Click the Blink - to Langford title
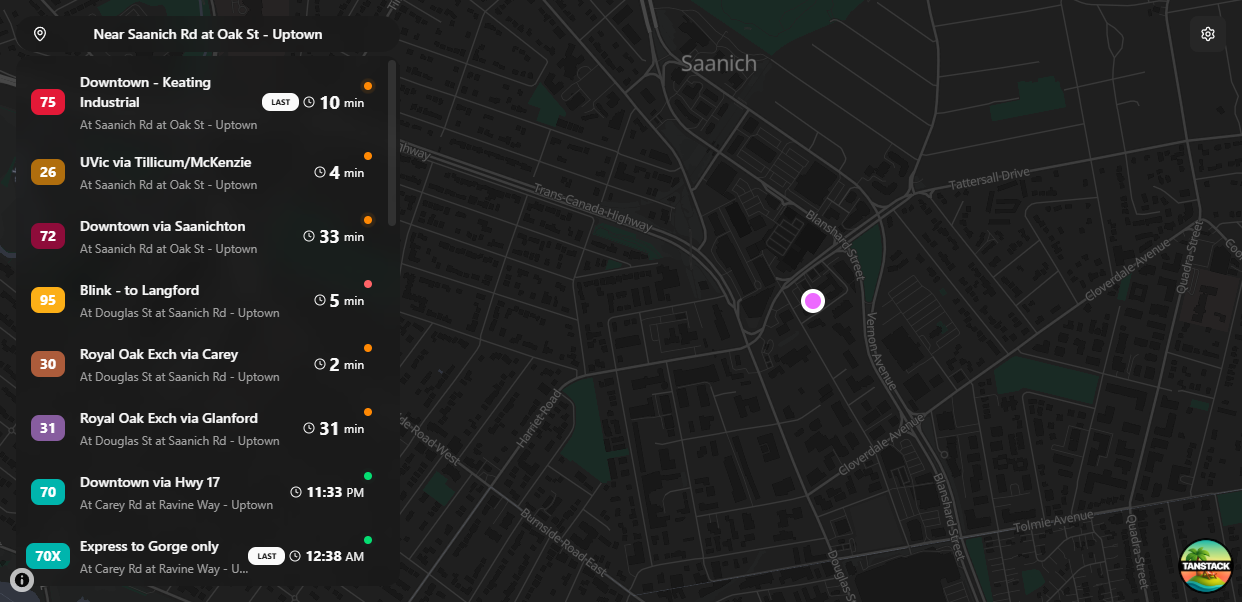 click(140, 291)
